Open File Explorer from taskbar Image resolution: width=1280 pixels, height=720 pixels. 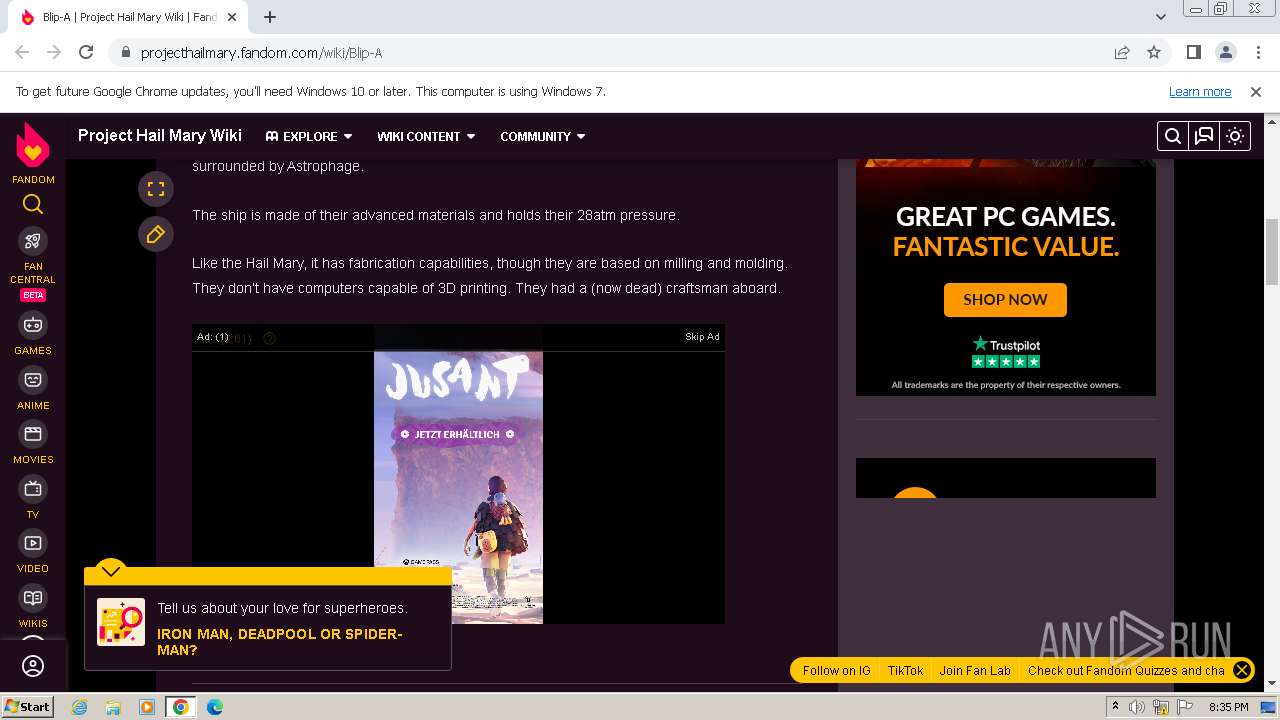click(113, 707)
